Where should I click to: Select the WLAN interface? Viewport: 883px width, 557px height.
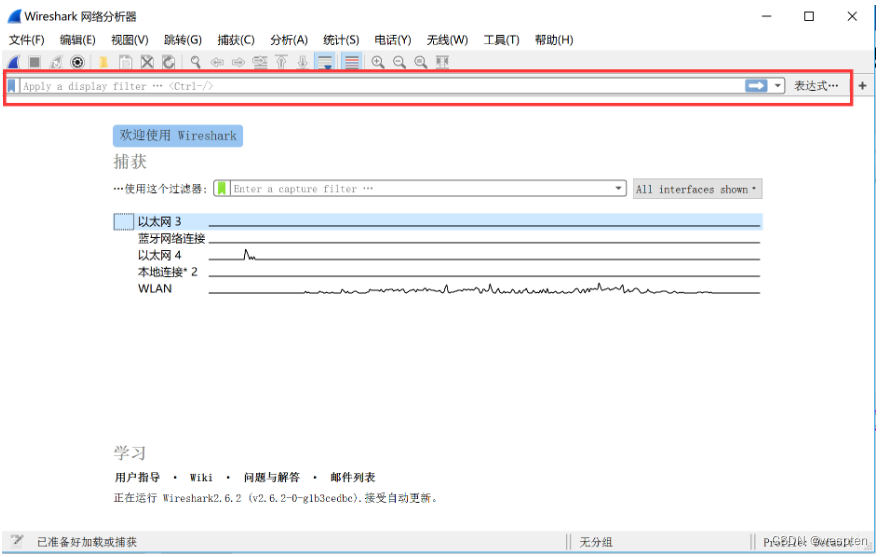438,289
